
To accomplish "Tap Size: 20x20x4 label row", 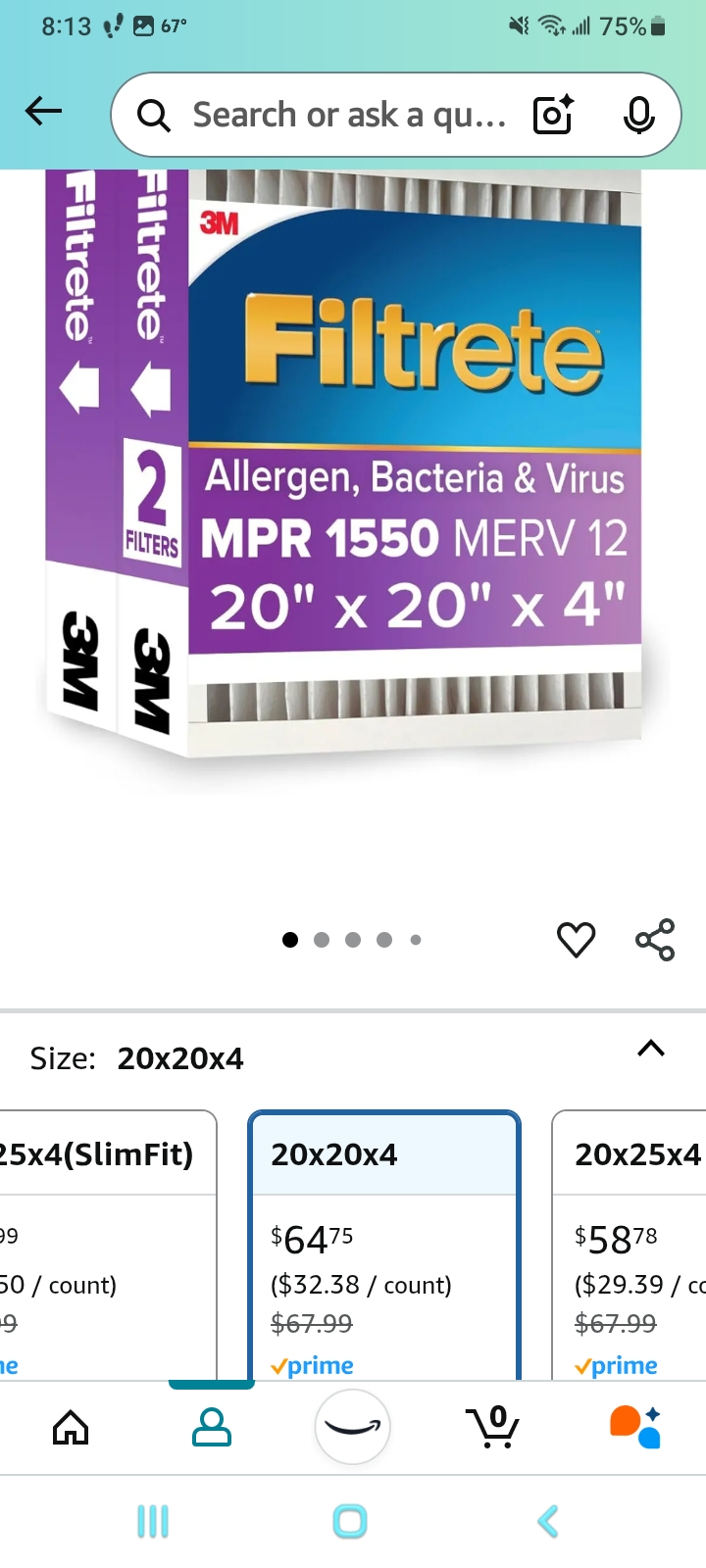I will click(353, 1058).
